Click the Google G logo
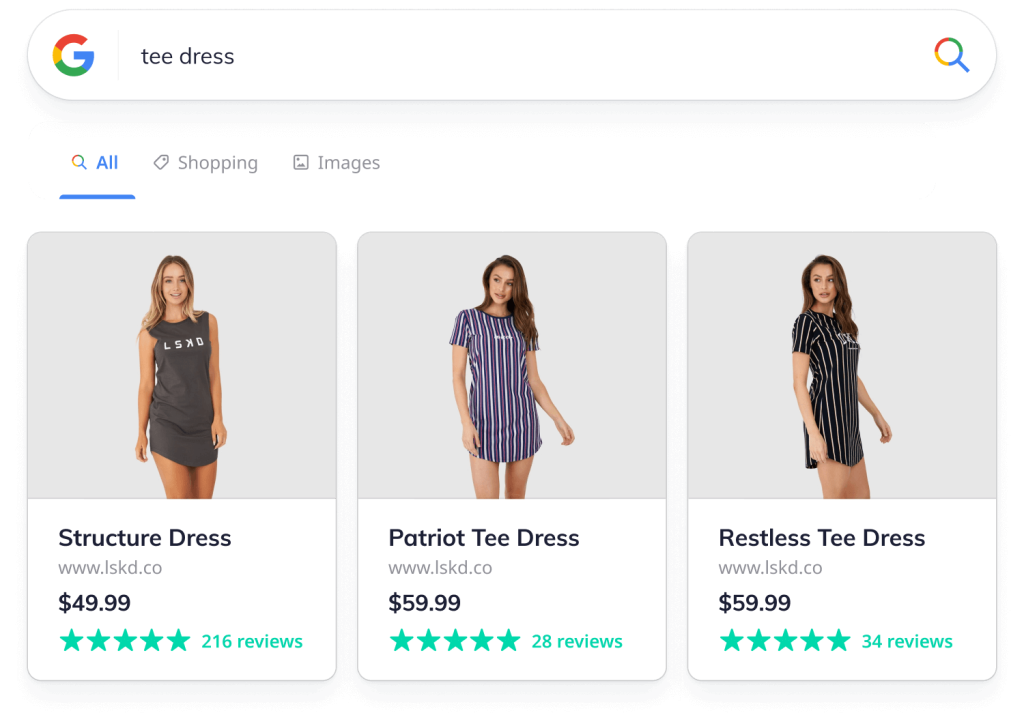The height and width of the screenshot is (726, 1024). pos(74,55)
